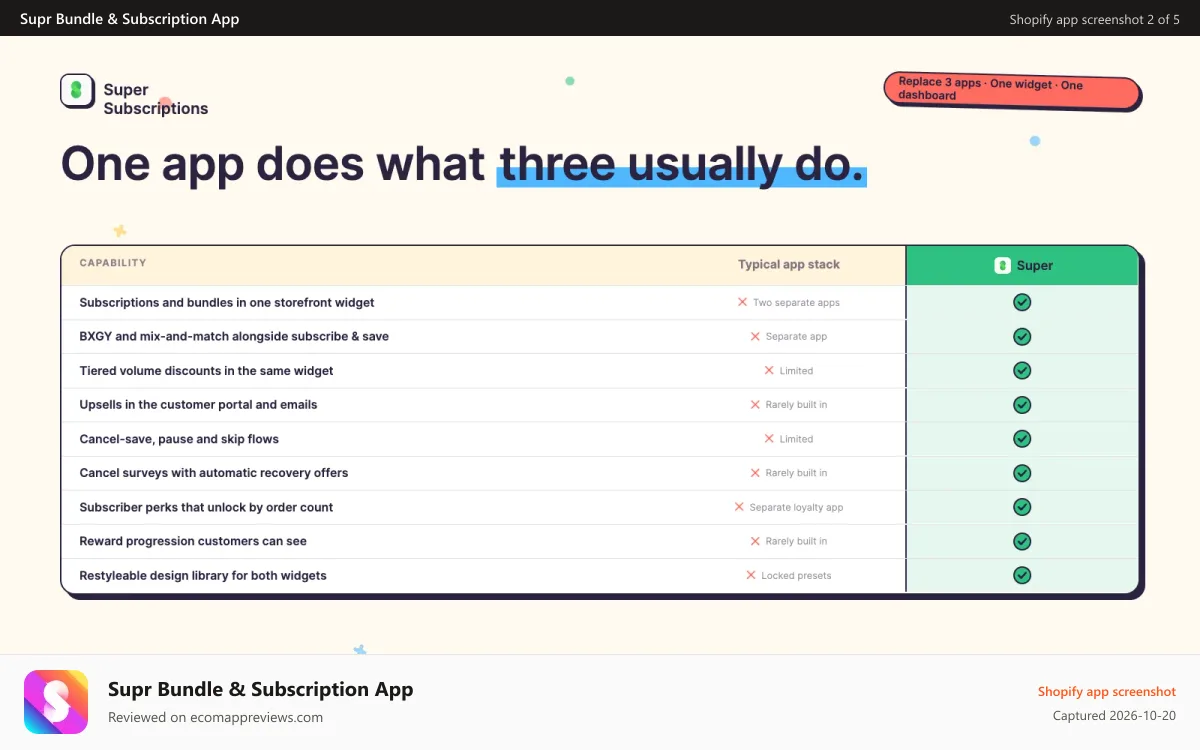The height and width of the screenshot is (750, 1200).
Task: Click the Separate app cell text
Action: pyautogui.click(x=796, y=336)
